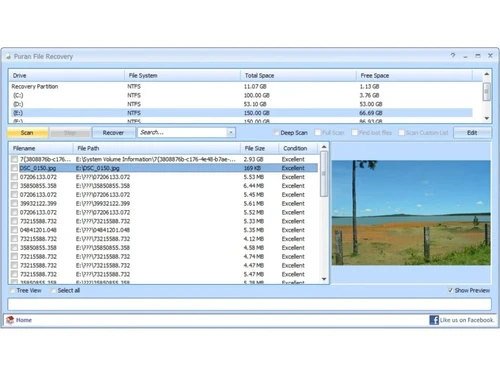Uncheck the Show Preview checkbox
This screenshot has width=500, height=375.
tap(450, 291)
